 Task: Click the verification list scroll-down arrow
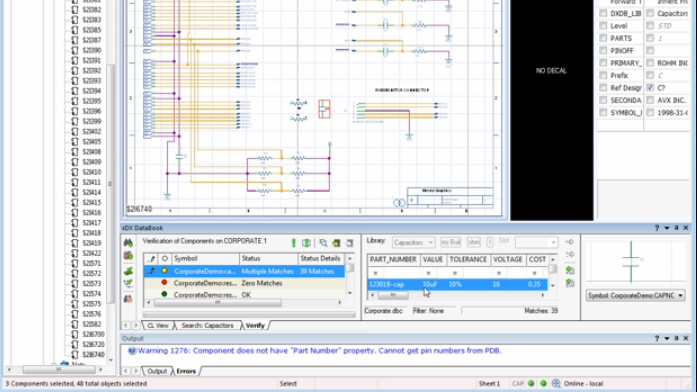(x=350, y=293)
